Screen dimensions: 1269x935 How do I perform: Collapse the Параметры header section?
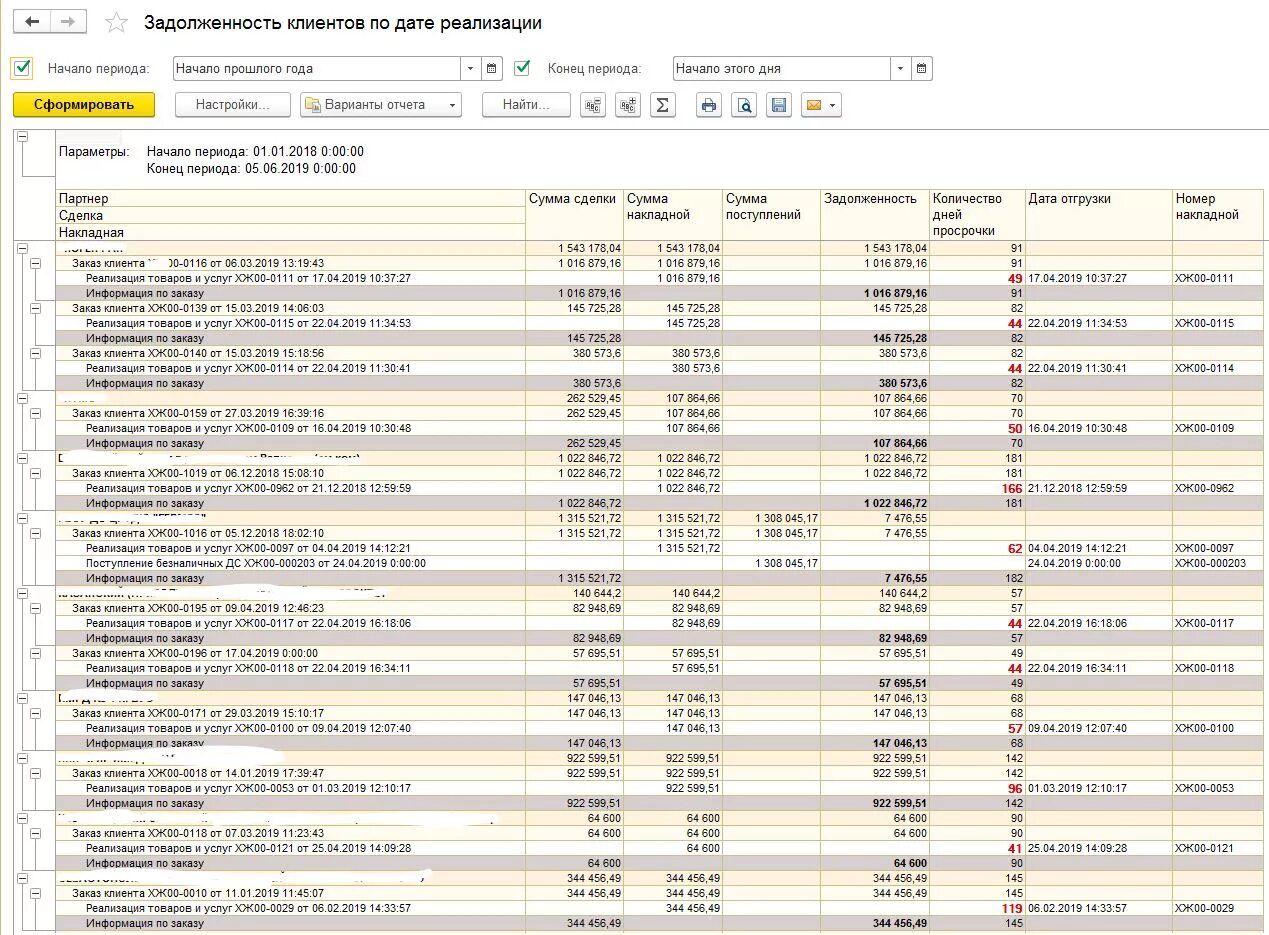[23, 137]
